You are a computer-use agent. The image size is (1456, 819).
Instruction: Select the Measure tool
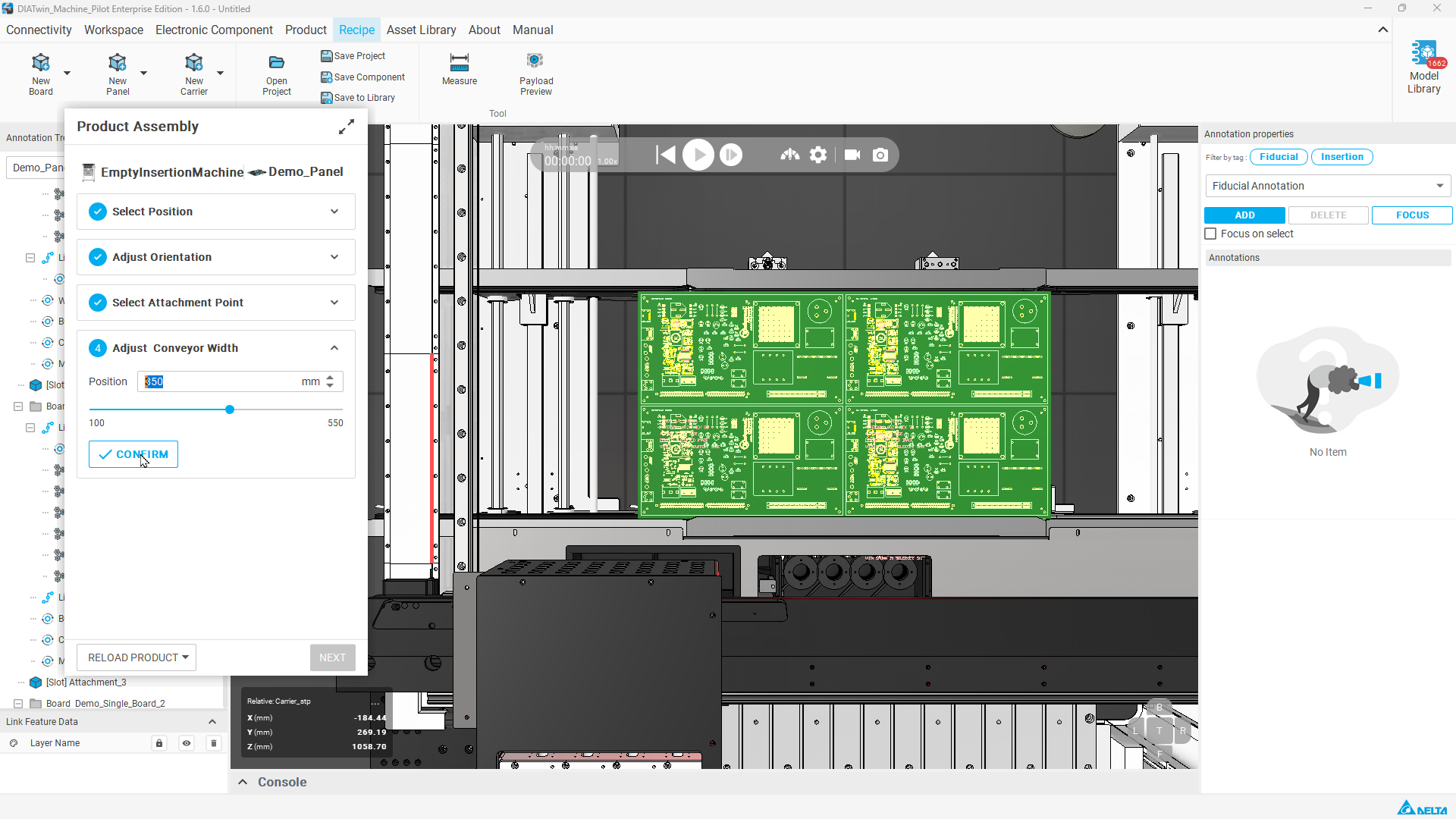coord(460,70)
